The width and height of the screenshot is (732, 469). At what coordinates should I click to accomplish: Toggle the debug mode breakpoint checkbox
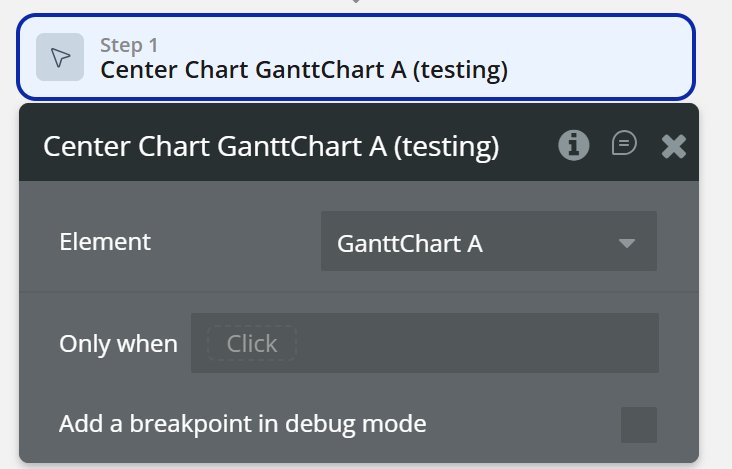[x=639, y=424]
